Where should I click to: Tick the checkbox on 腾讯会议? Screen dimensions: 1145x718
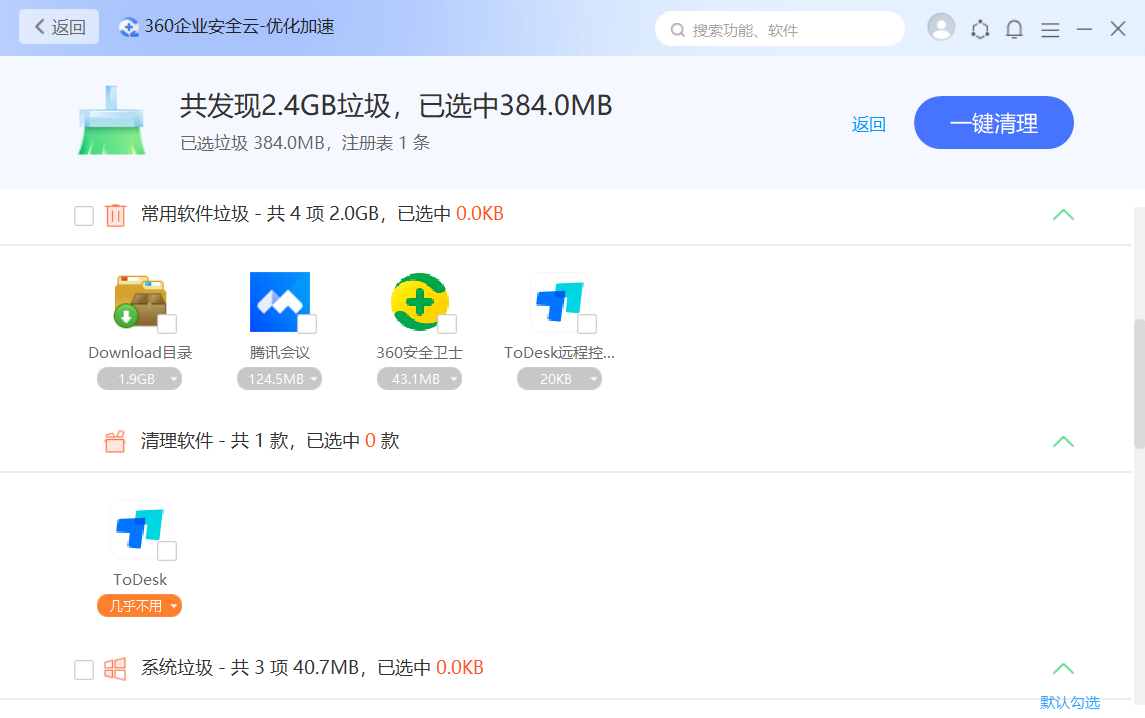tap(307, 324)
